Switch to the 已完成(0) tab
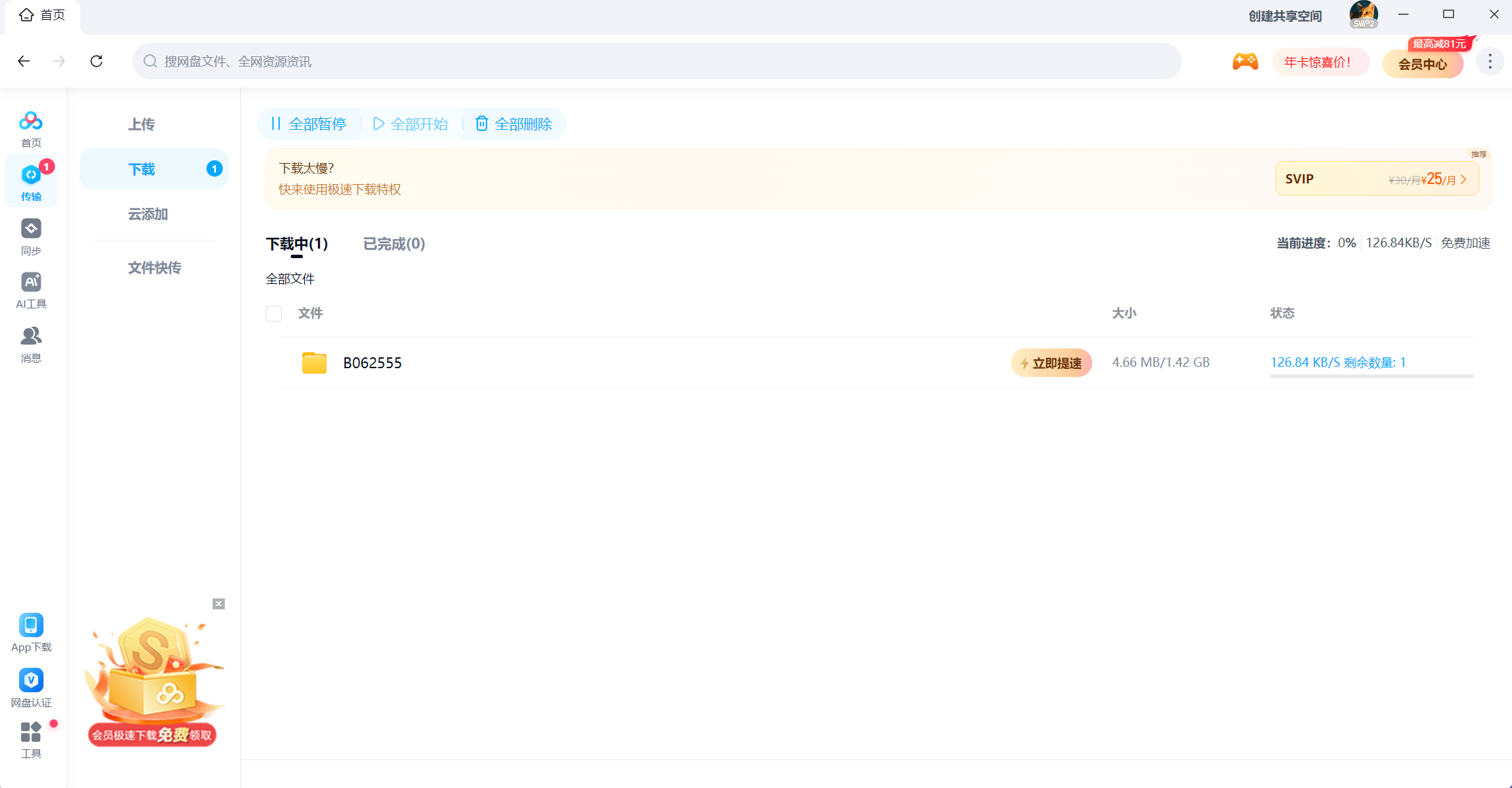Image resolution: width=1512 pixels, height=788 pixels. point(394,244)
